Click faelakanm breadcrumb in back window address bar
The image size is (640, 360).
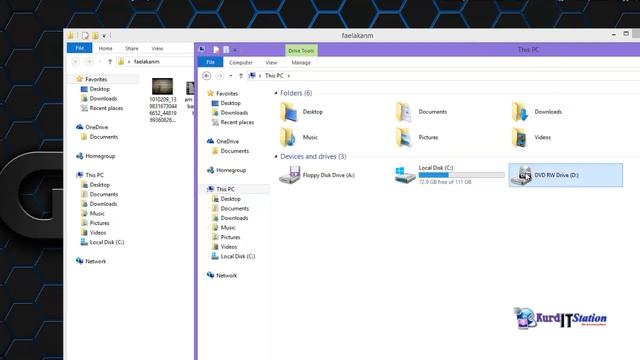tap(147, 62)
